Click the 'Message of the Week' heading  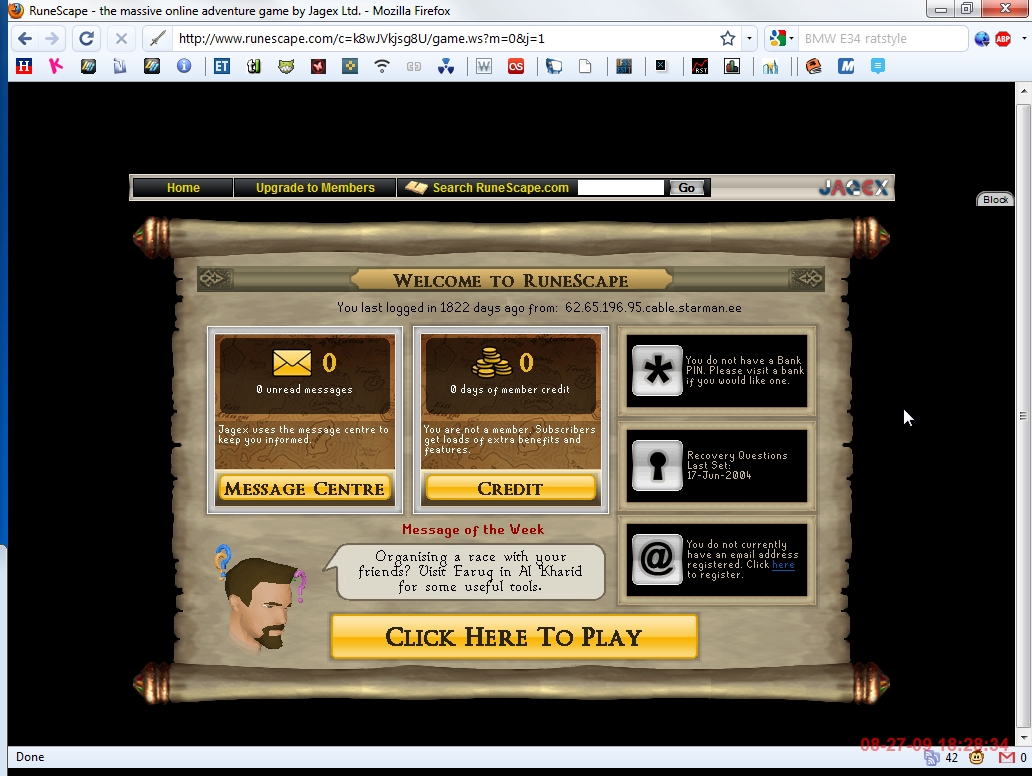point(473,529)
